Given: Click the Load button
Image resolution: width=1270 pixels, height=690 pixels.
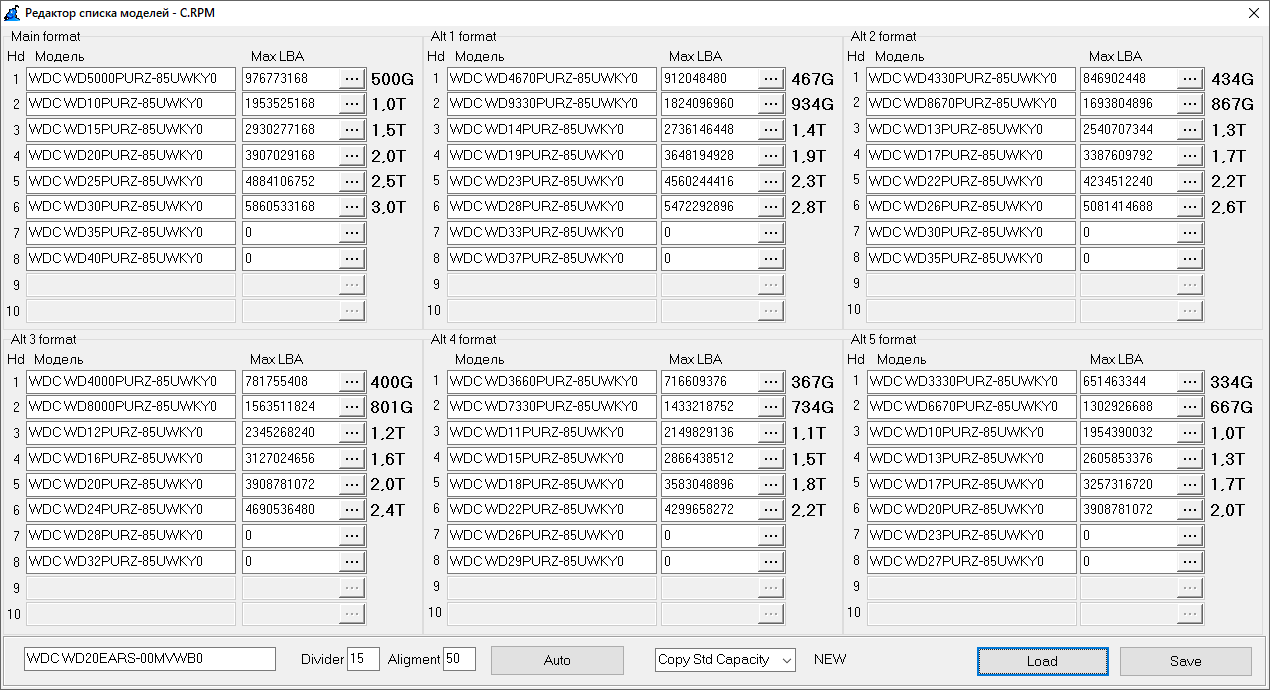Looking at the screenshot, I should coord(1042,661).
